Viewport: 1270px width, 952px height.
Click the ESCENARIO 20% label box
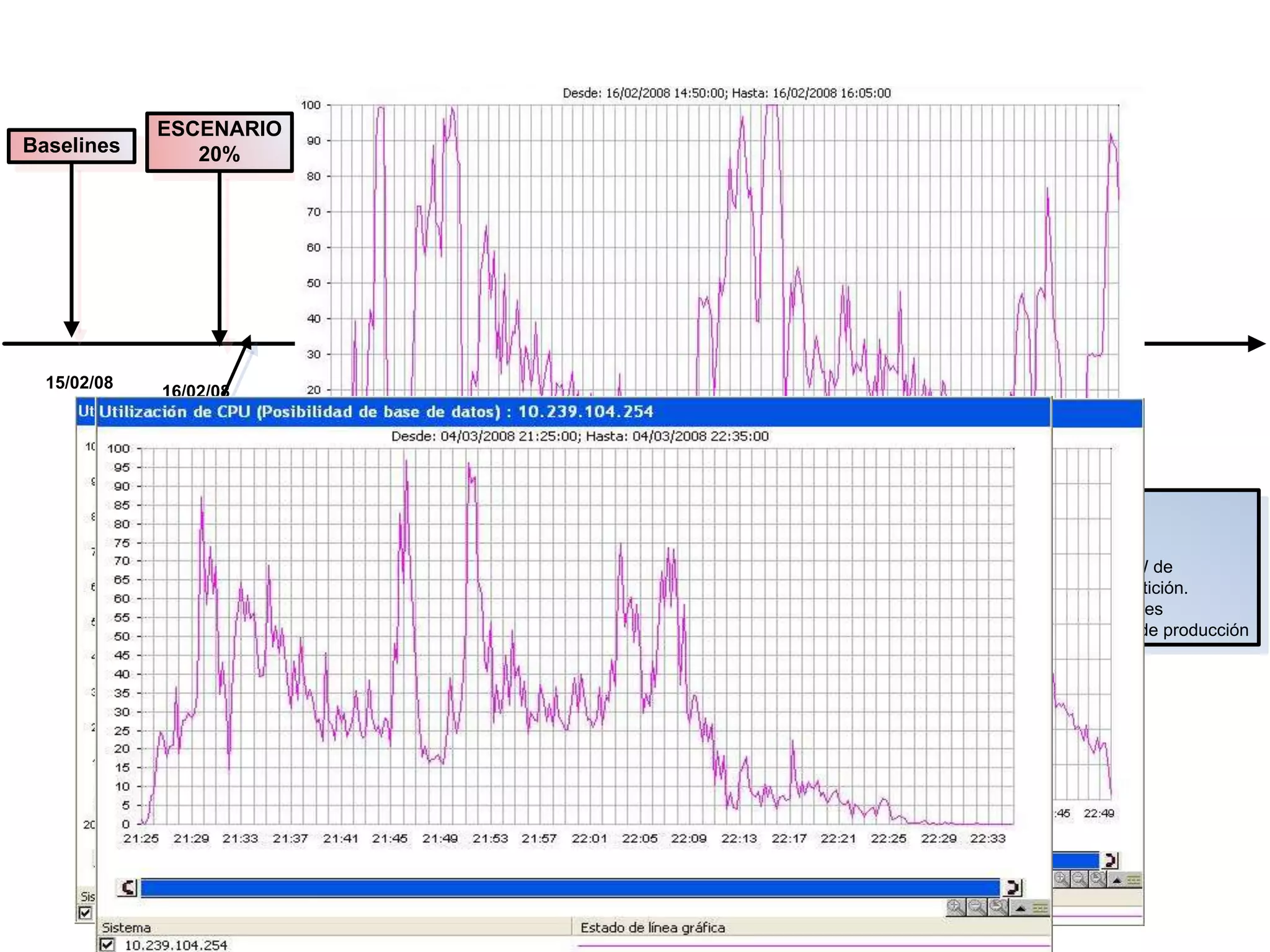coord(219,142)
